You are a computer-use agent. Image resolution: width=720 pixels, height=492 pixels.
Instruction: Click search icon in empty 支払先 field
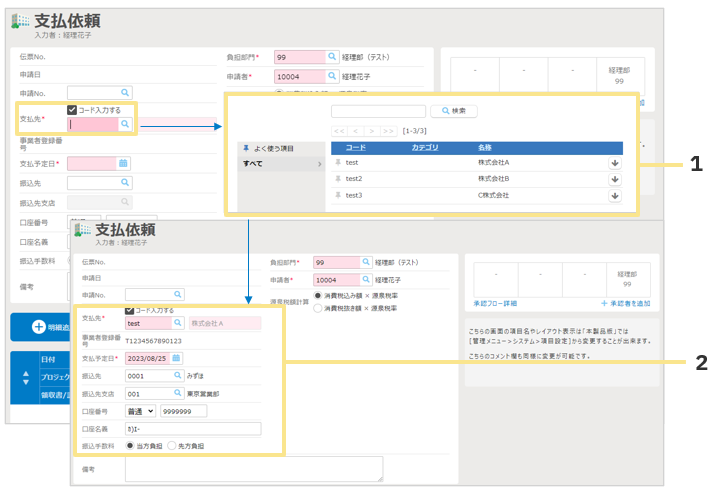pos(125,124)
